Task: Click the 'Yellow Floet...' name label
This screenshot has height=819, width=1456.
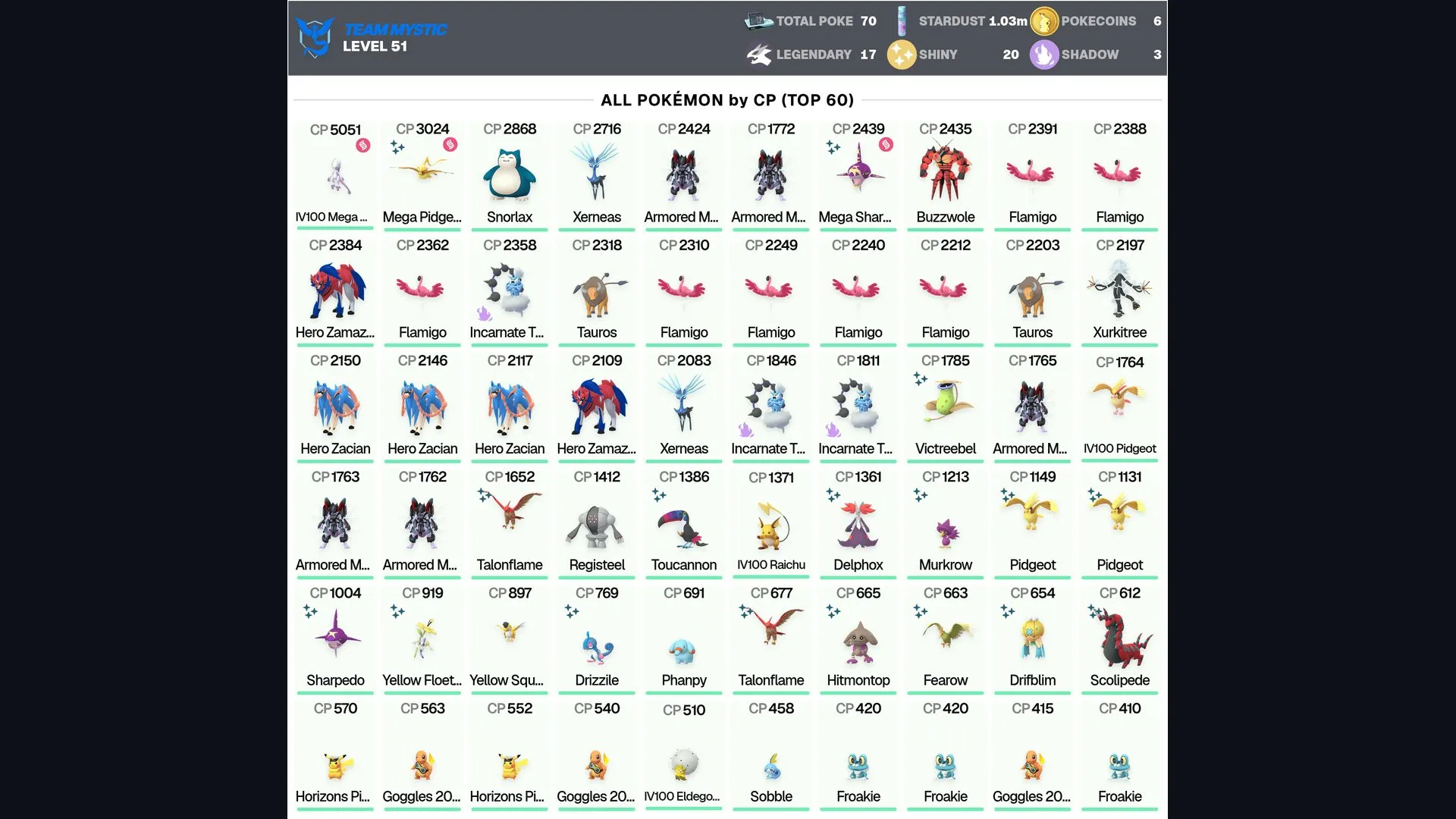Action: click(x=422, y=680)
